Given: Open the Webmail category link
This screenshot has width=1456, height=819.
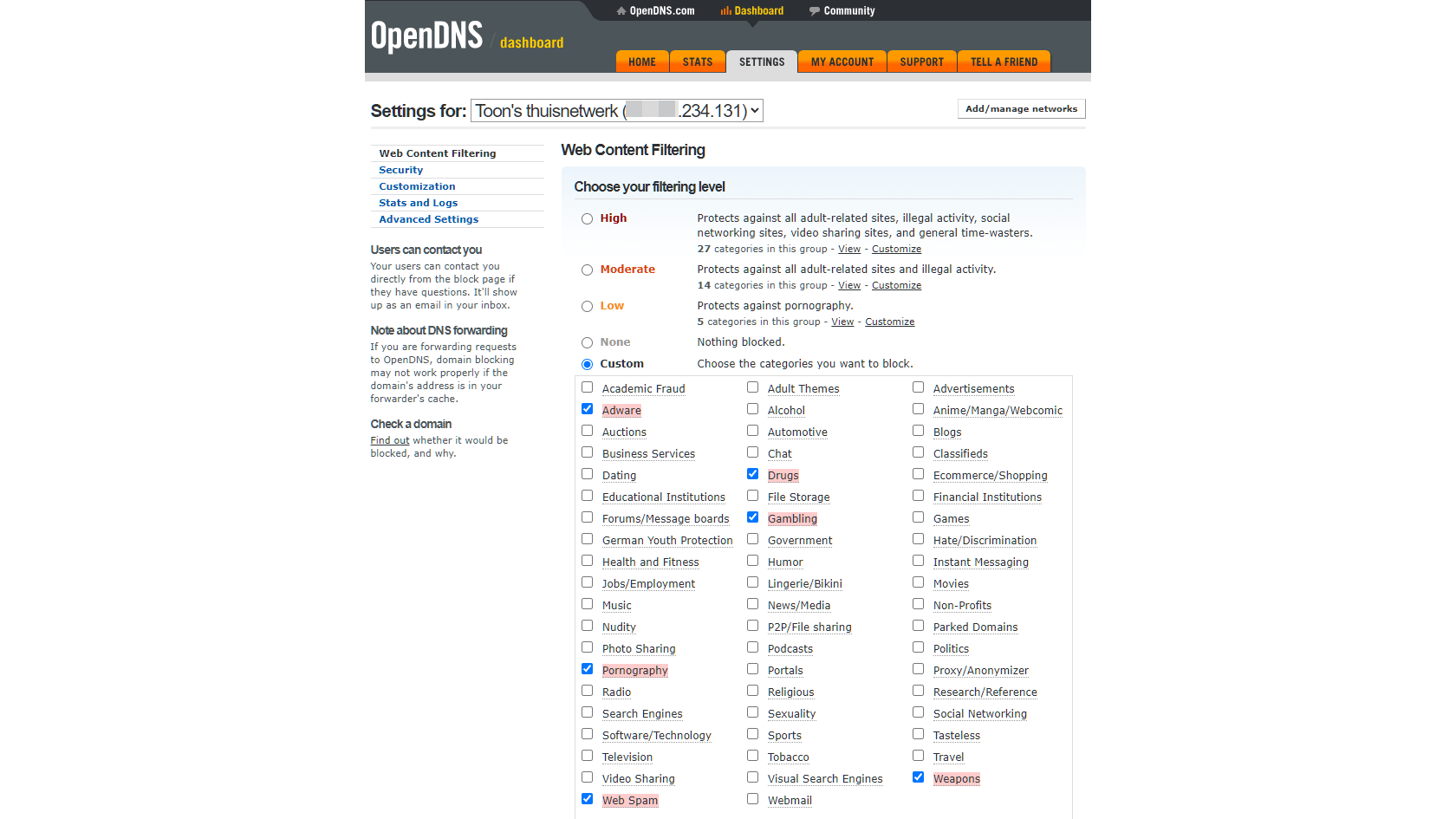Looking at the screenshot, I should point(790,801).
